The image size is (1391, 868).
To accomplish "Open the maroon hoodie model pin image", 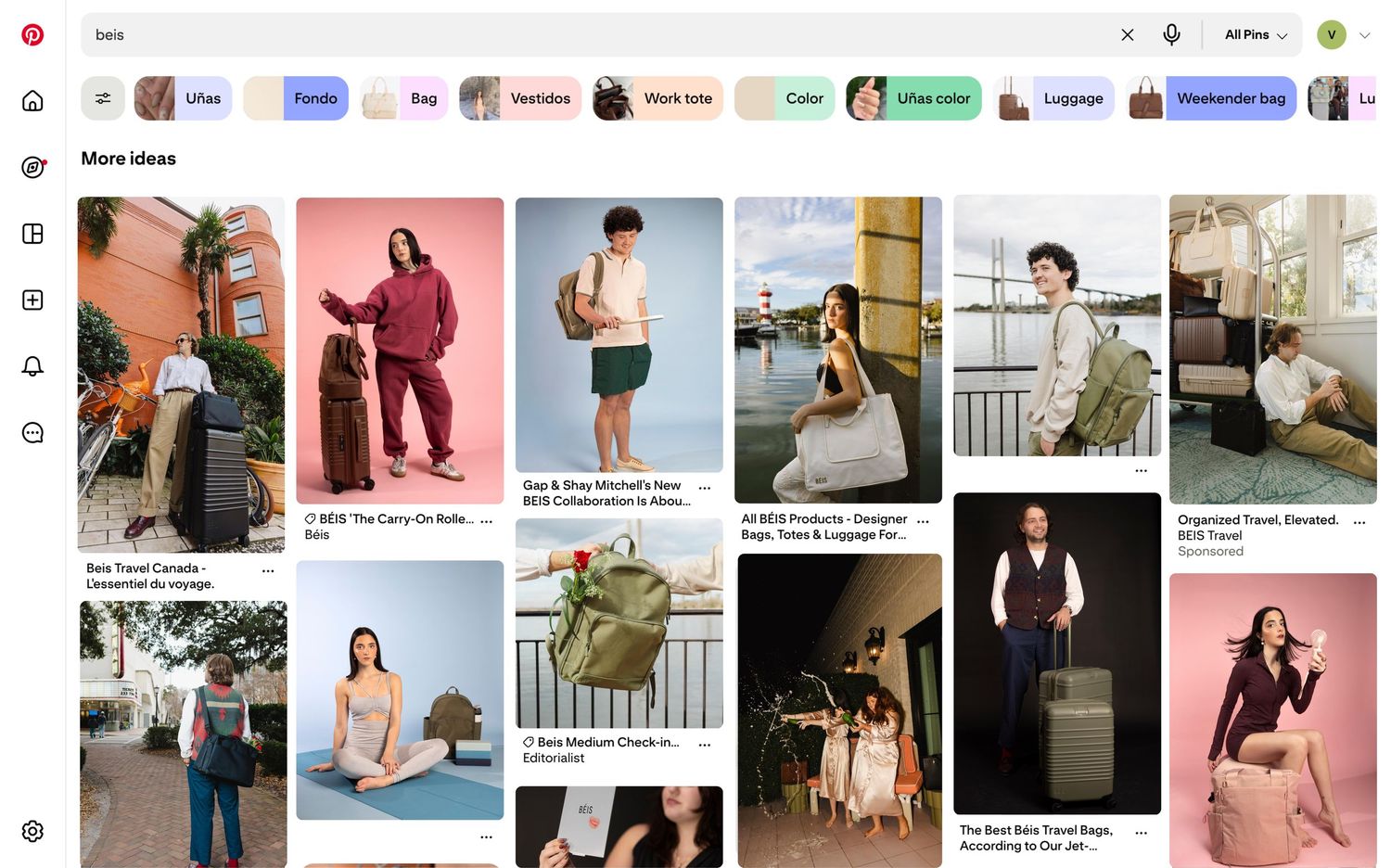I will 400,351.
